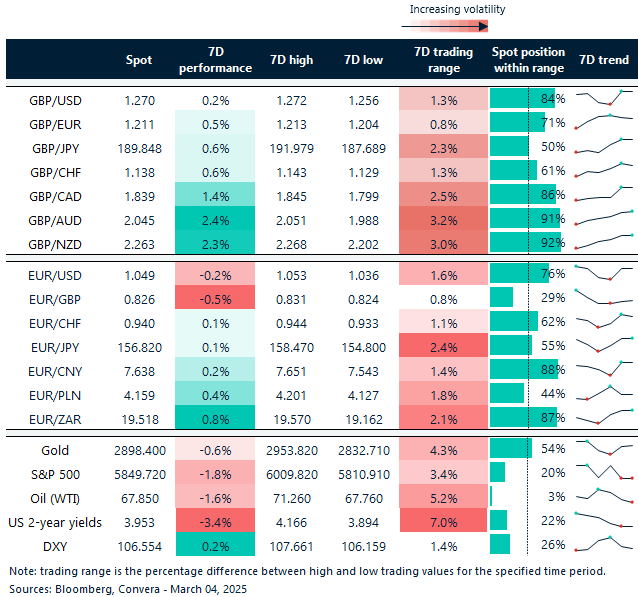This screenshot has width=638, height=597.
Task: Select the EUR/JPY row label
Action: click(x=55, y=348)
